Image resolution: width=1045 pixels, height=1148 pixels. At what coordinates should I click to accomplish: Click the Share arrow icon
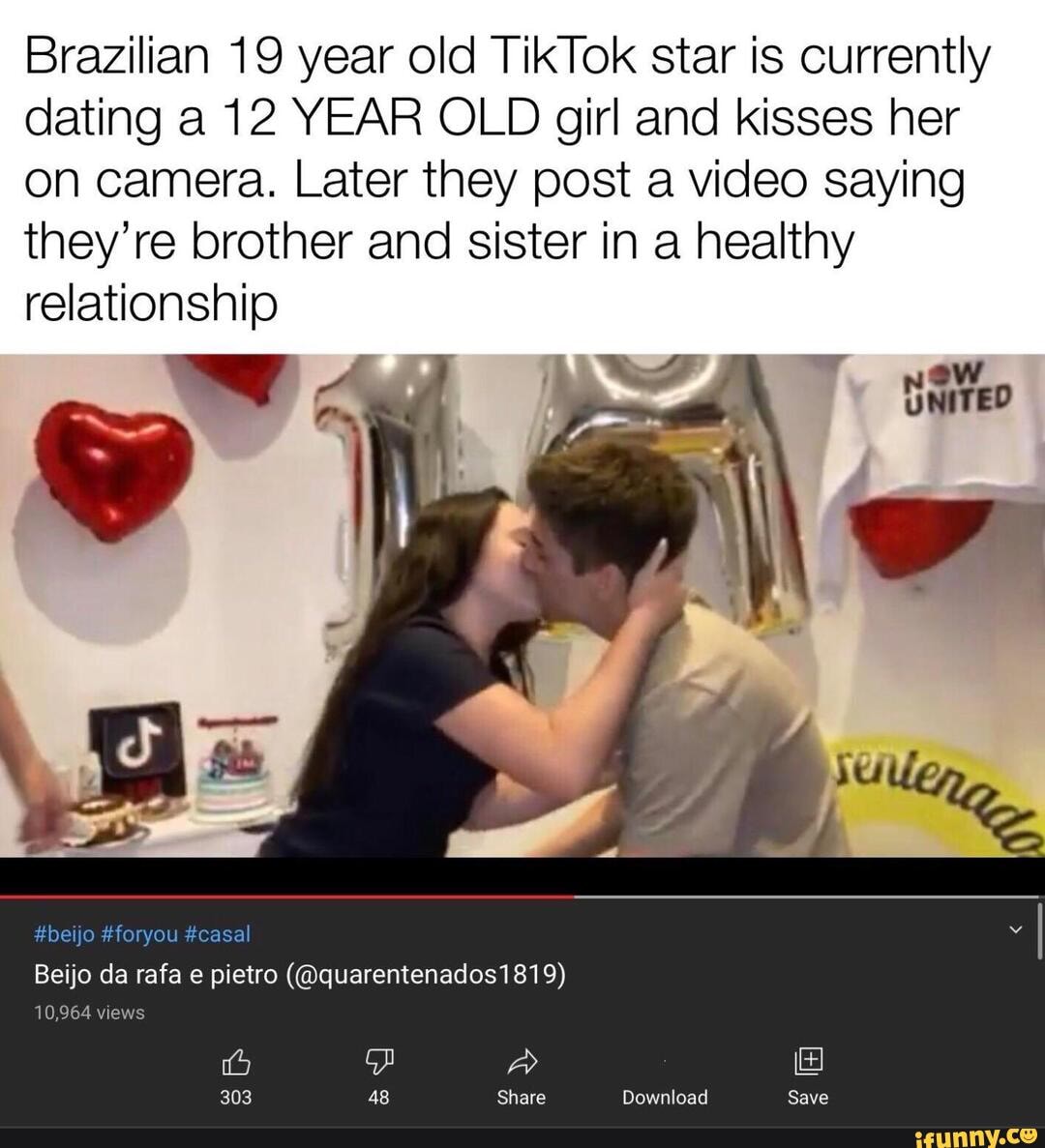point(522,1062)
